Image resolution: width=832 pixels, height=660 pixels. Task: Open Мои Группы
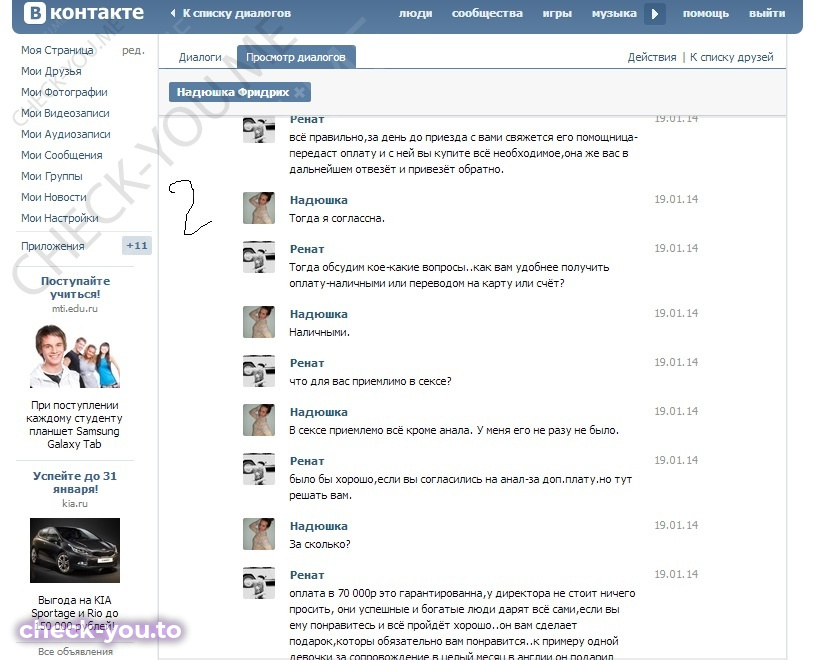coord(52,176)
